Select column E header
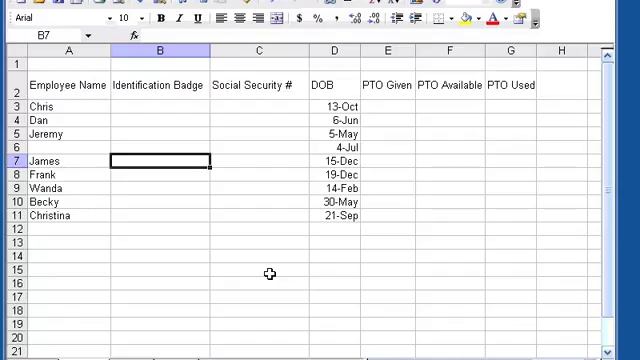This screenshot has height=360, width=640. [x=388, y=51]
